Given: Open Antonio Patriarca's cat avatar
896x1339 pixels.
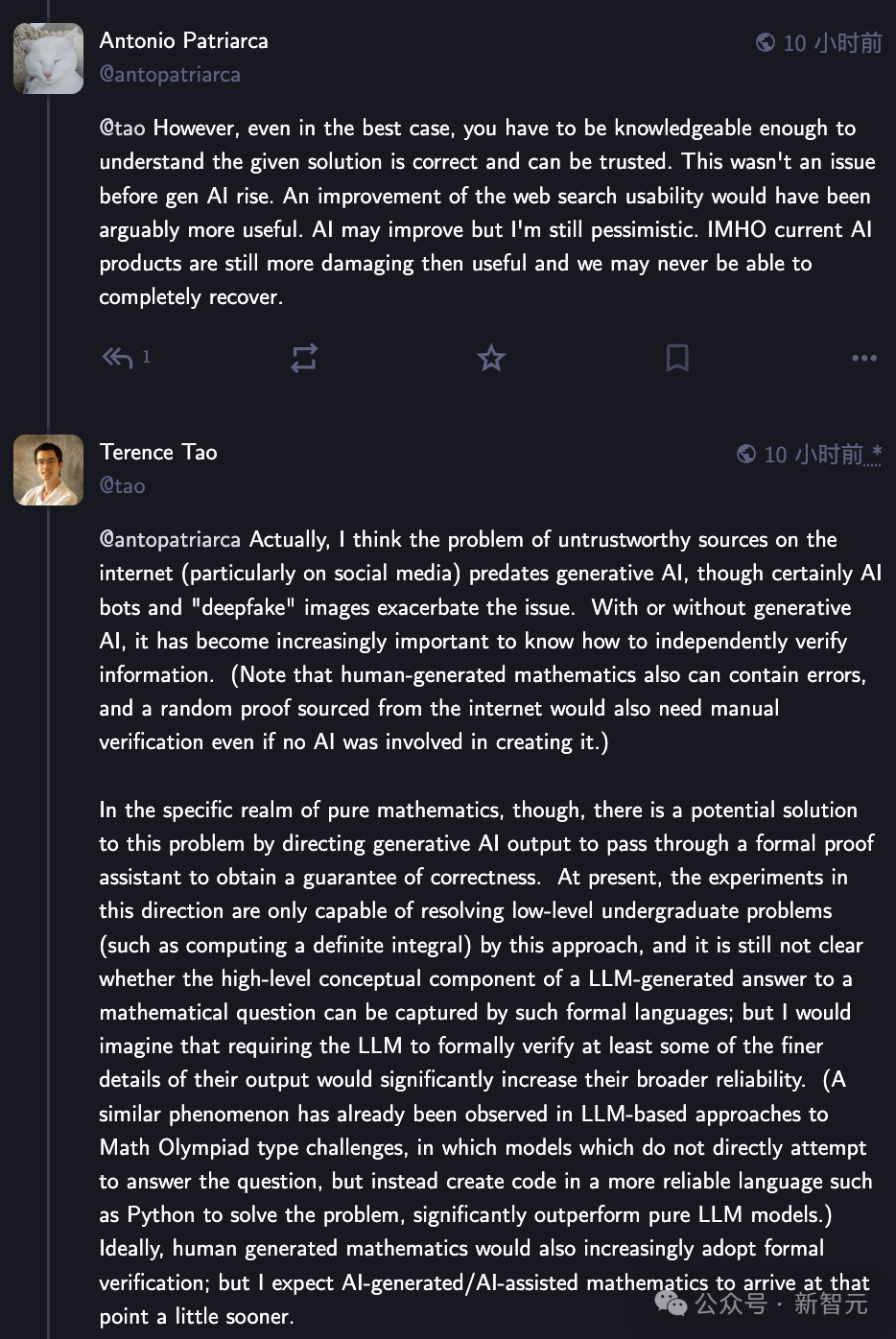Looking at the screenshot, I should click(48, 59).
